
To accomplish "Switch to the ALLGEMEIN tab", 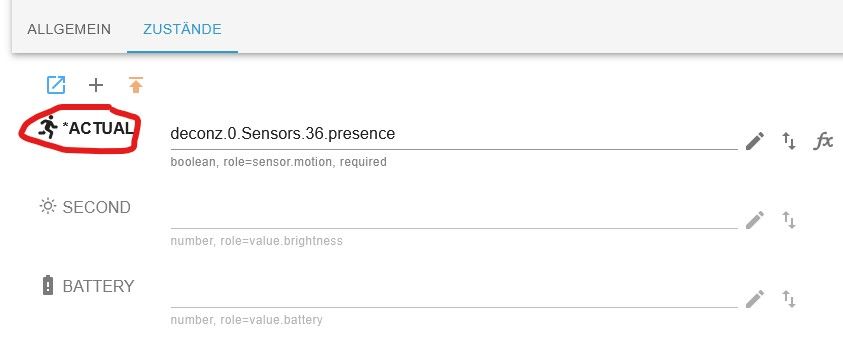I will pyautogui.click(x=69, y=29).
